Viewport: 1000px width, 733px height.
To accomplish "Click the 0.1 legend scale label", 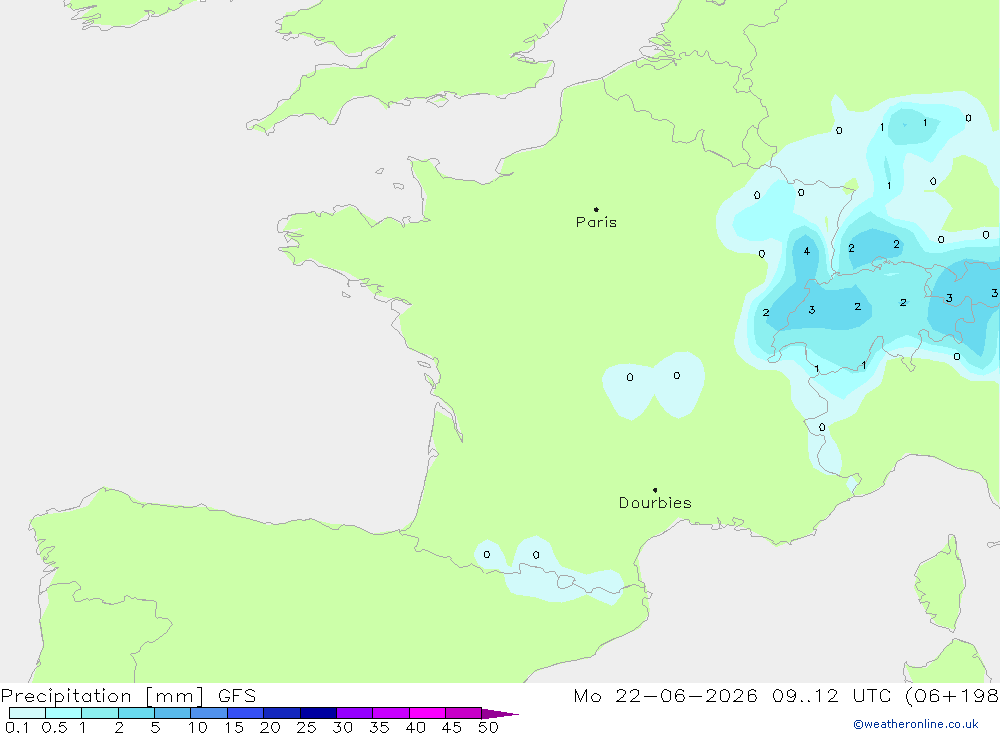I will pos(17,727).
